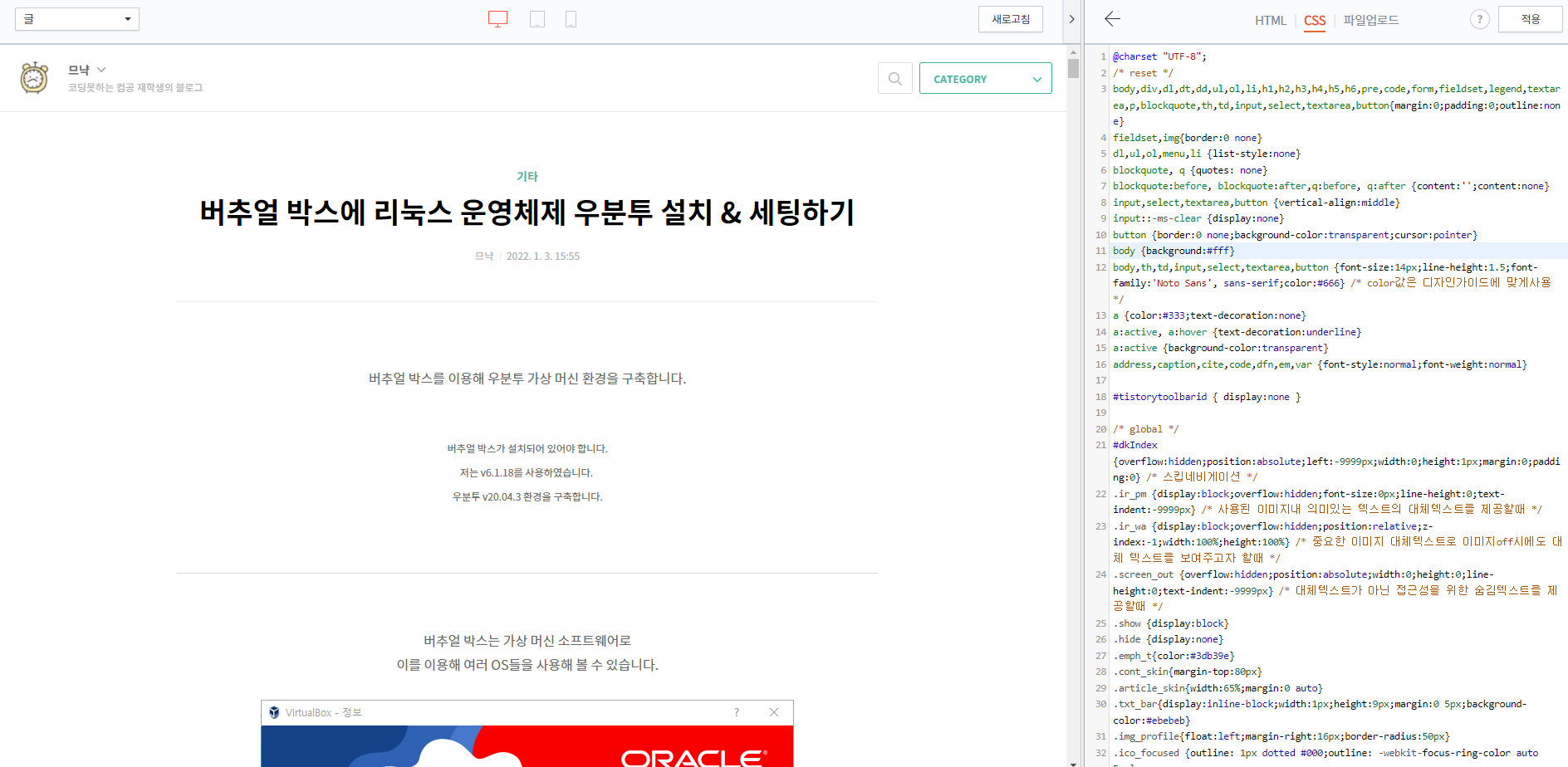Click the blog search magnifier icon
Viewport: 1568px width, 767px height.
(895, 78)
